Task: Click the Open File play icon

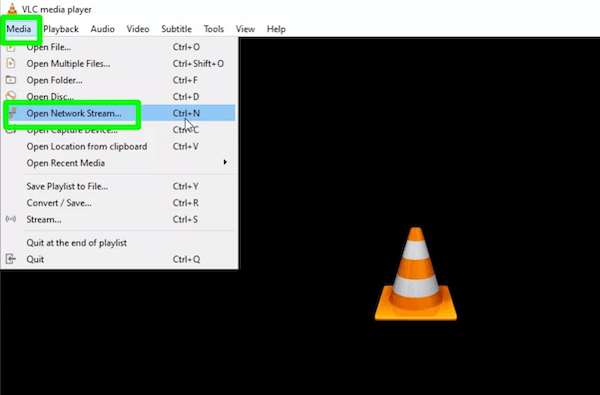Action: pos(11,47)
